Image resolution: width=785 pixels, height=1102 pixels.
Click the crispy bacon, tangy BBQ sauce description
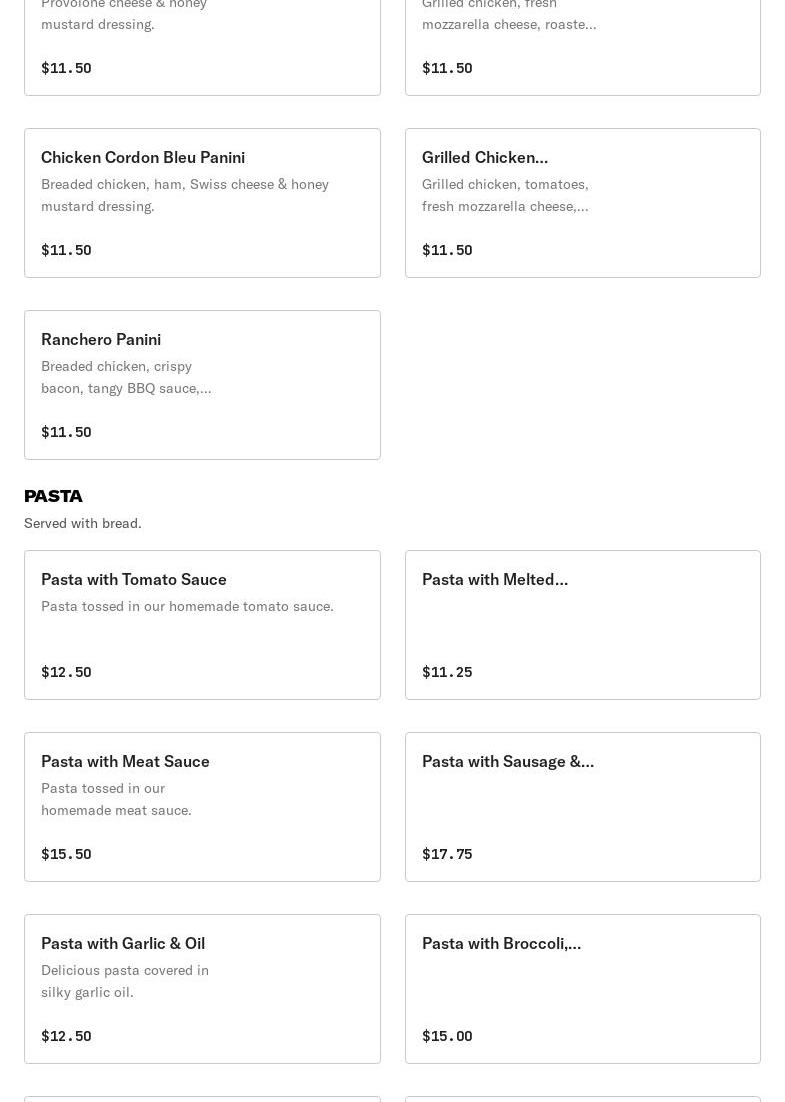point(126,377)
